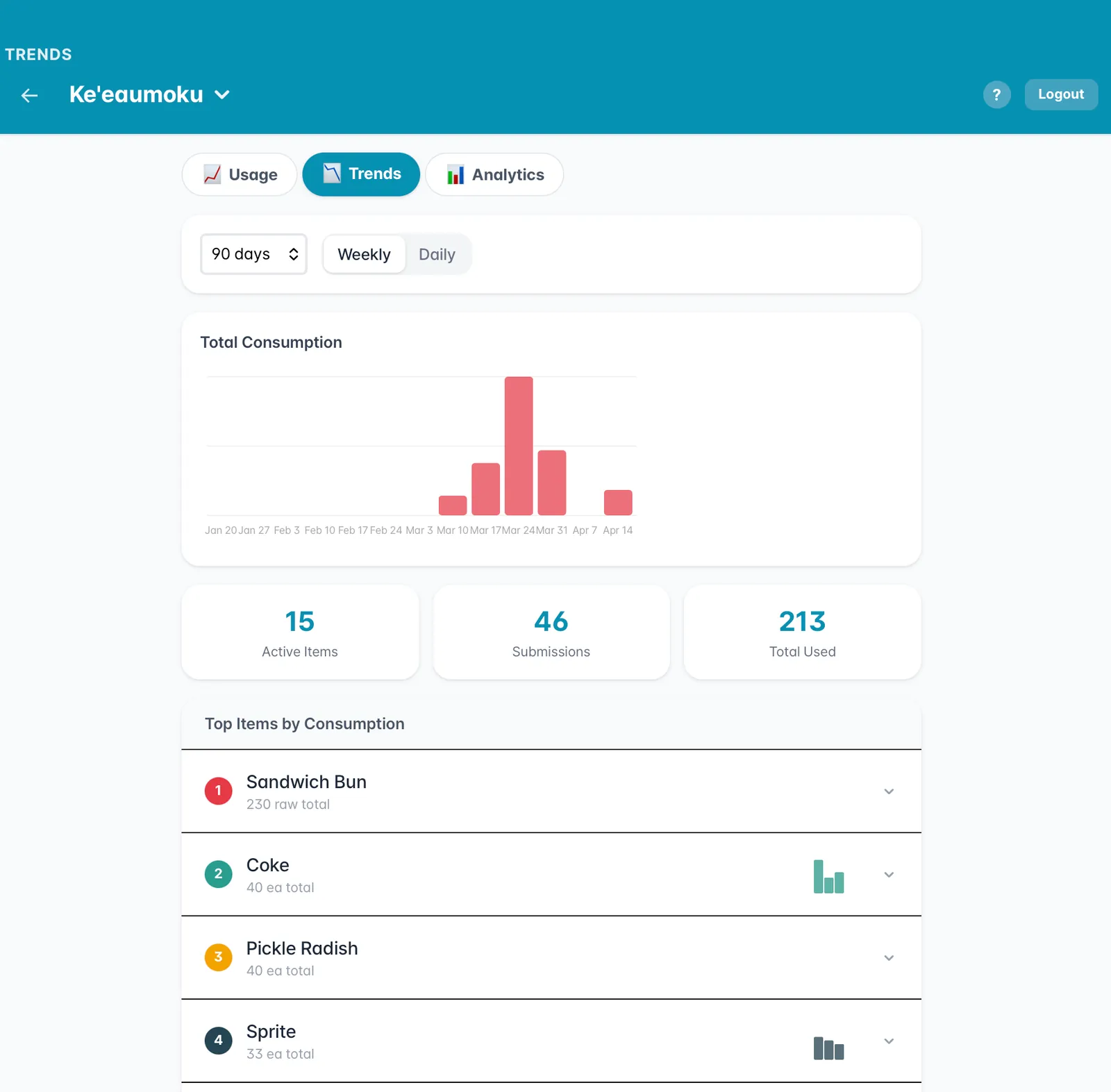Expand the Pickle Radish row chevron

click(x=889, y=958)
